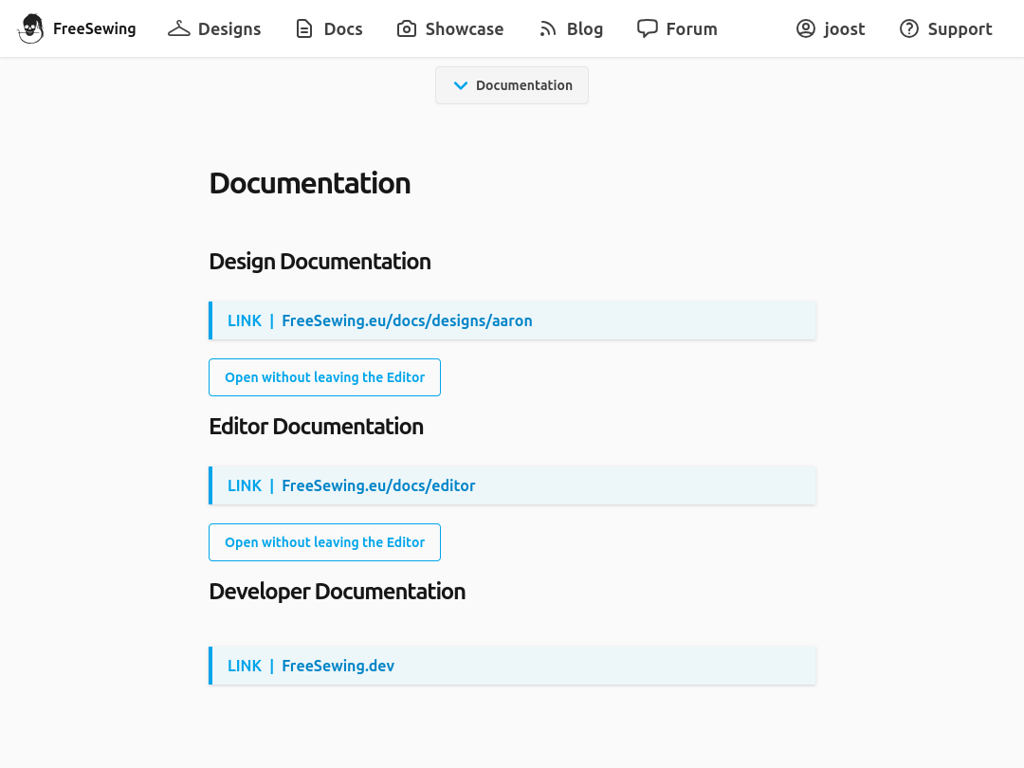
Task: Click the speech bubble icon next to Forum
Action: 647,29
